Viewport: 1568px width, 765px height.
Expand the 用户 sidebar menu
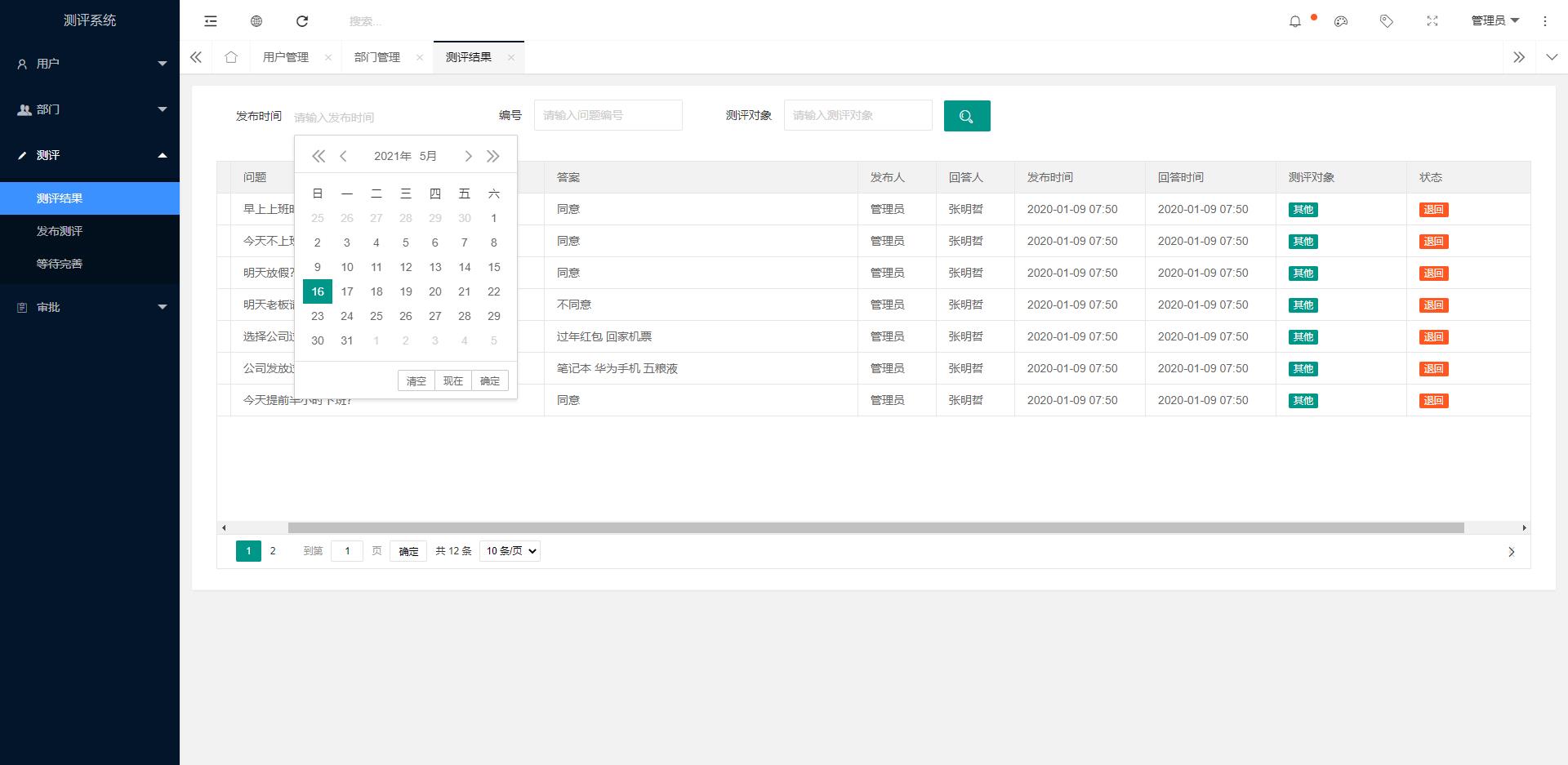tap(90, 64)
